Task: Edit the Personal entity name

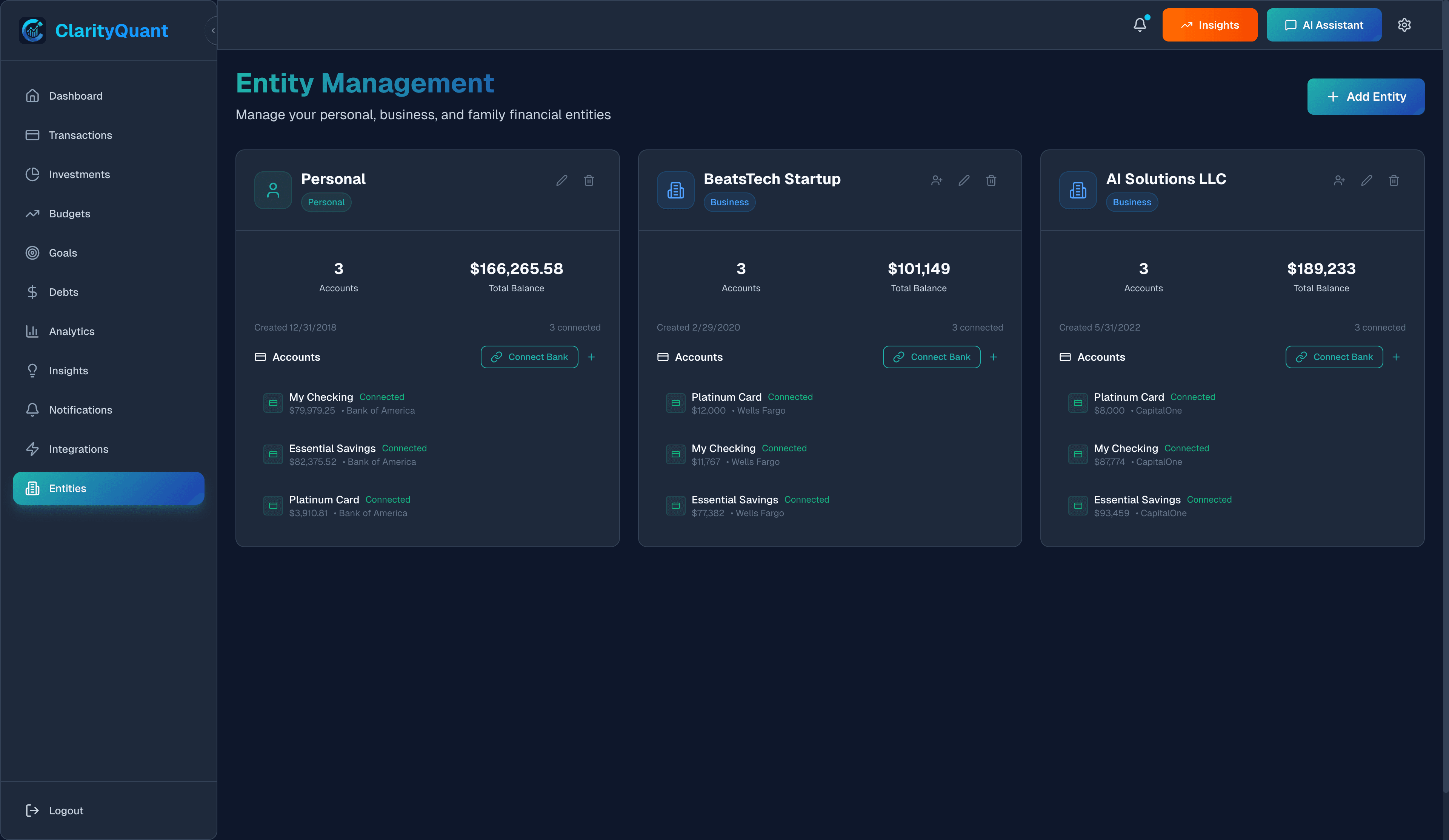Action: coord(562,180)
